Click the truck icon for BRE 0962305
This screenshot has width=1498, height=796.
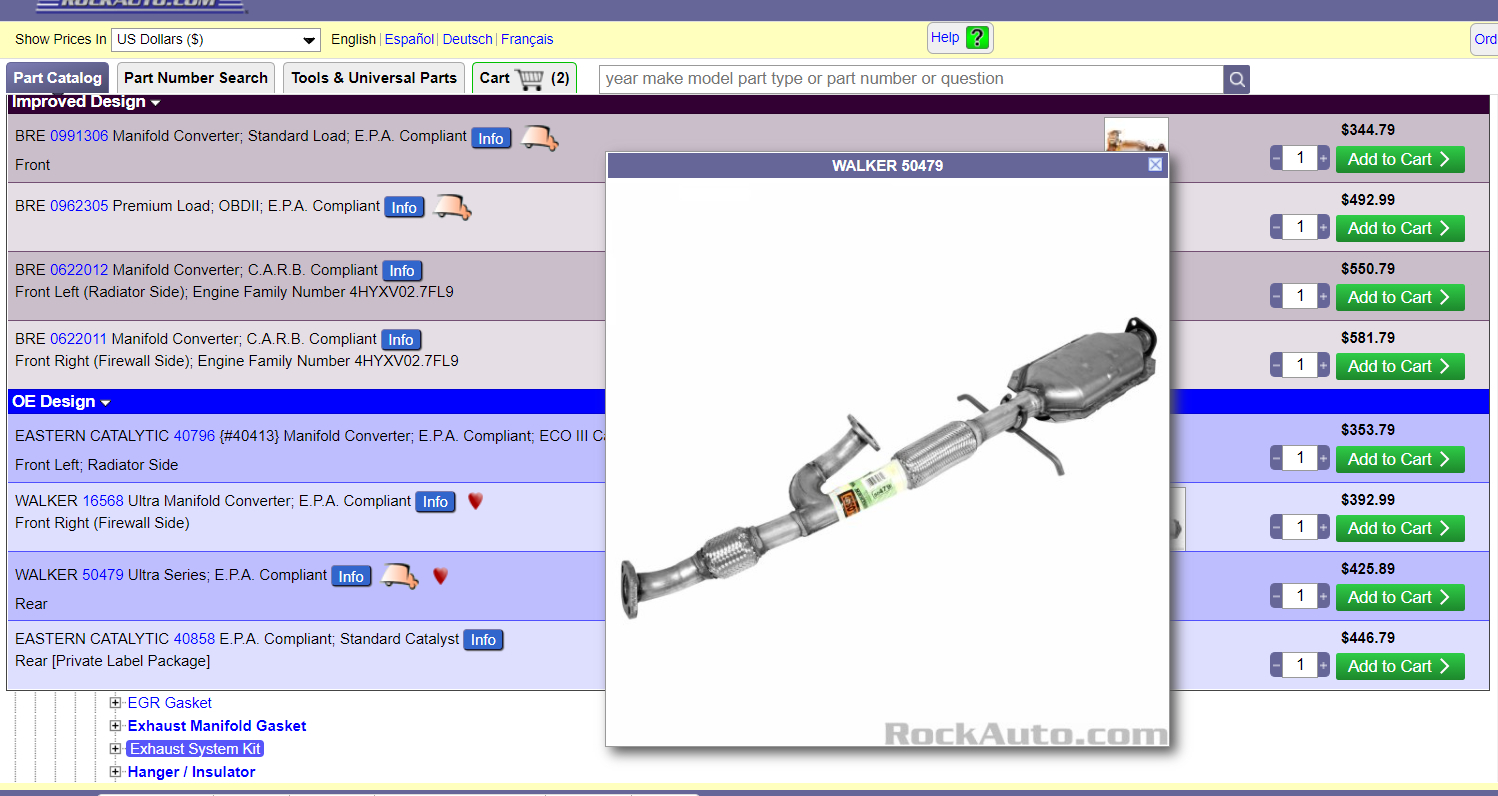[452, 207]
